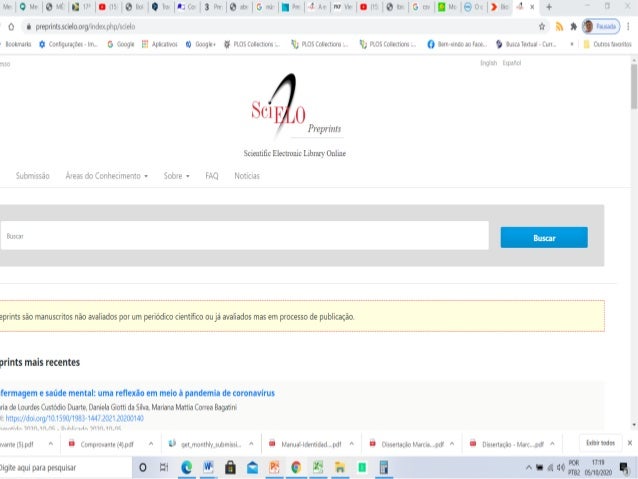Screen dimensions: 638x479
Task: Open the notification center icon
Action: coord(624,468)
